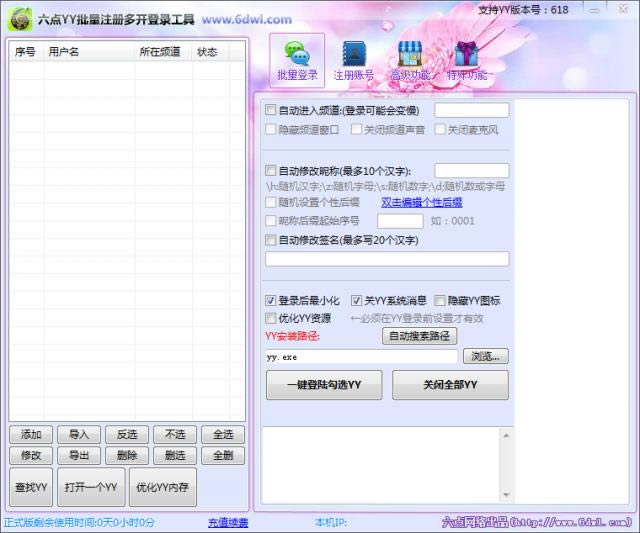Click the 导出 button
This screenshot has height=533, width=640.
point(79,455)
